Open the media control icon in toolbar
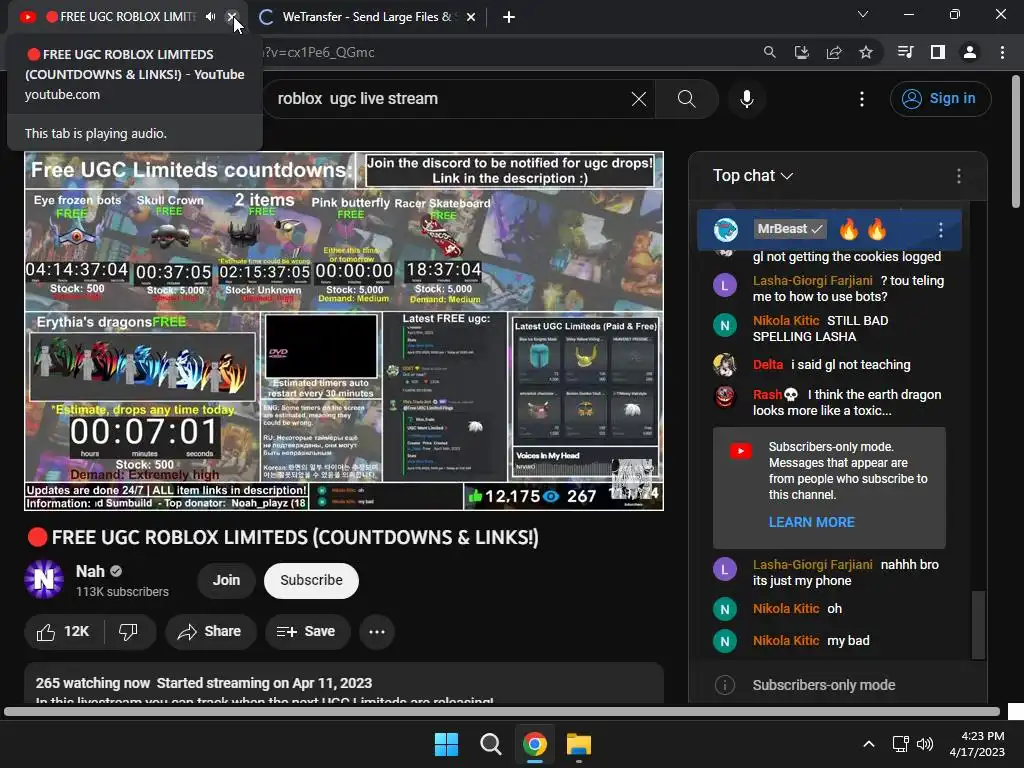The image size is (1024, 768). click(905, 52)
